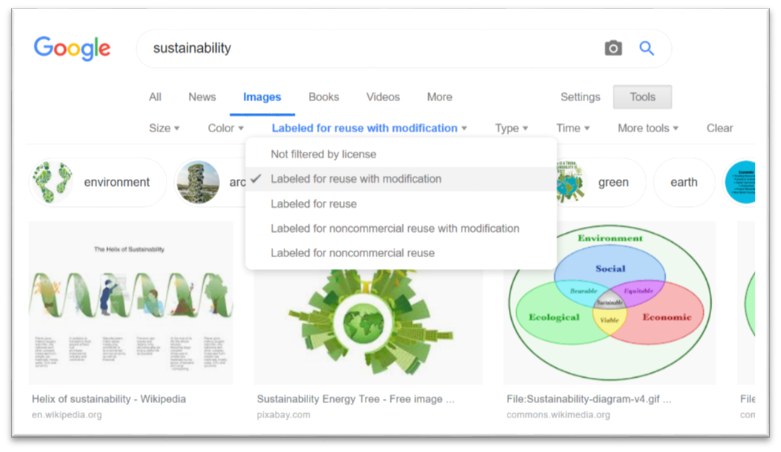Image resolution: width=781 pixels, height=452 pixels.
Task: Click the magnifying glass search icon
Action: (x=647, y=48)
